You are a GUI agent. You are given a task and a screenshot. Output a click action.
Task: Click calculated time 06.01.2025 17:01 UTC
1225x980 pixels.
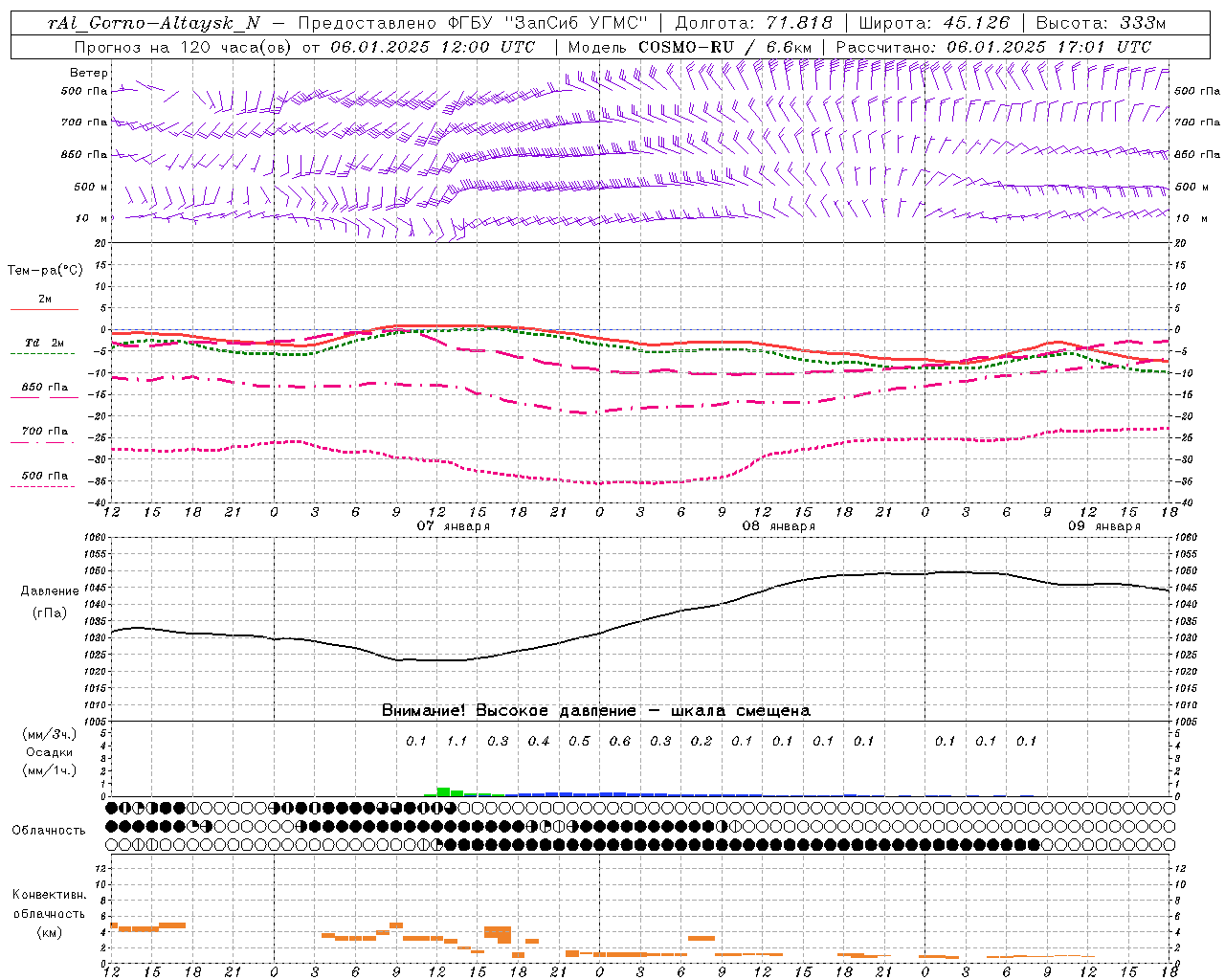[x=1049, y=47]
